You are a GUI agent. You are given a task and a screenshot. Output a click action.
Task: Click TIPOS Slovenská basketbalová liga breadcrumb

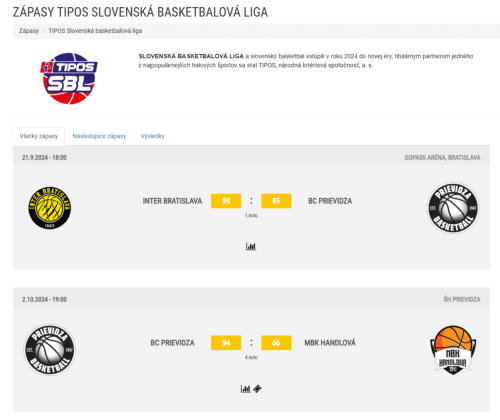point(95,31)
